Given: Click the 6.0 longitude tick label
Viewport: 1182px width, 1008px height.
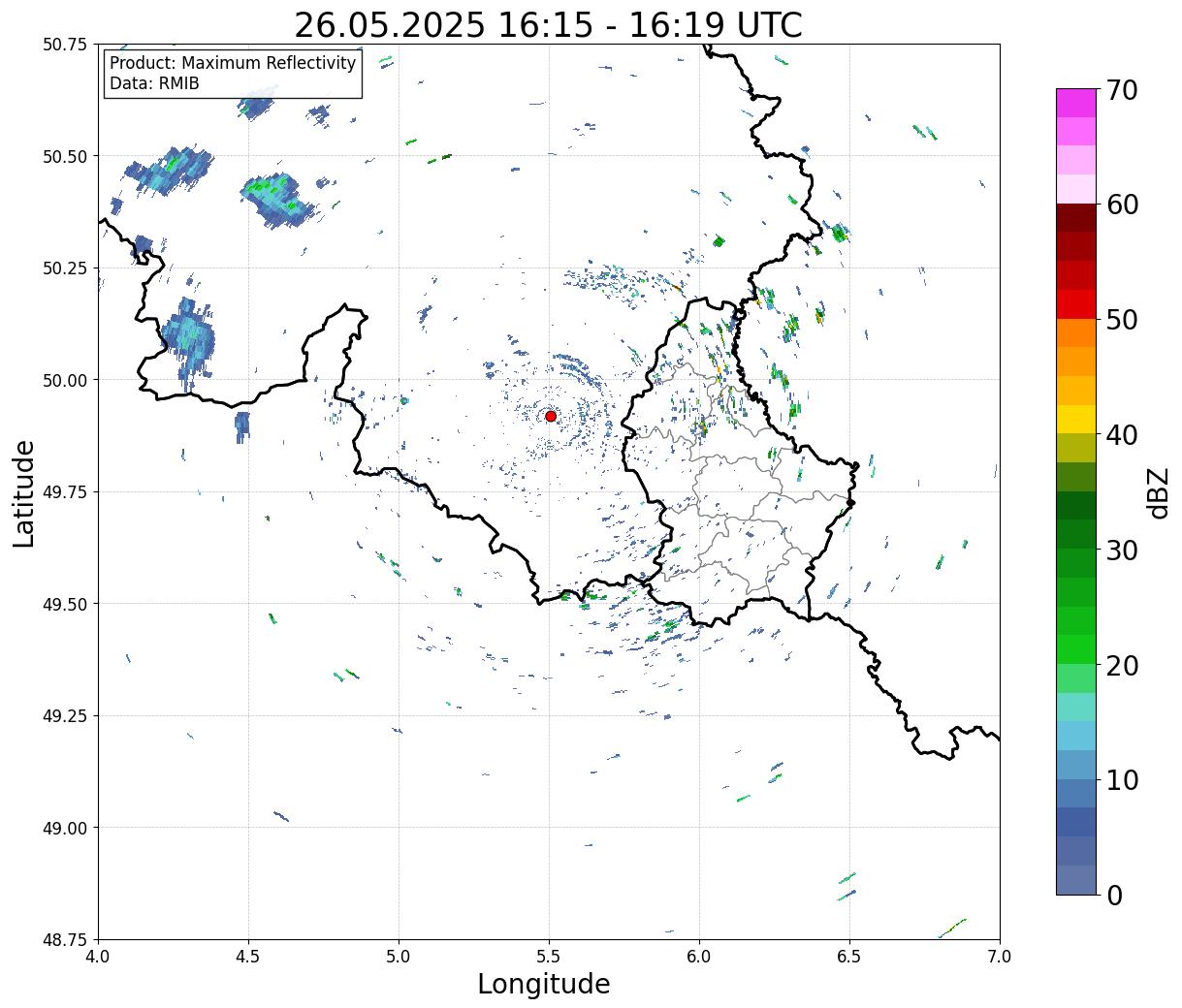Looking at the screenshot, I should pos(699,957).
